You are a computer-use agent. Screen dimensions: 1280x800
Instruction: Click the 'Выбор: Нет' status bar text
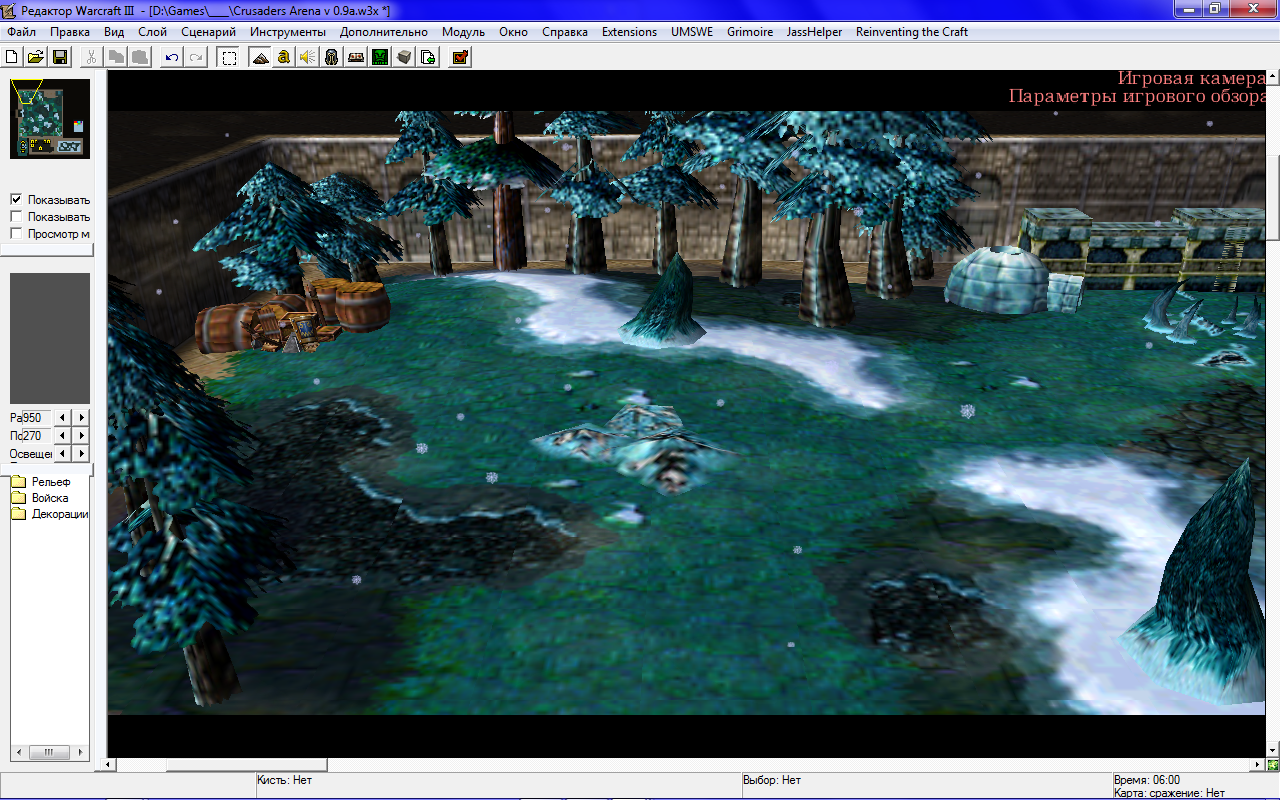click(x=772, y=780)
